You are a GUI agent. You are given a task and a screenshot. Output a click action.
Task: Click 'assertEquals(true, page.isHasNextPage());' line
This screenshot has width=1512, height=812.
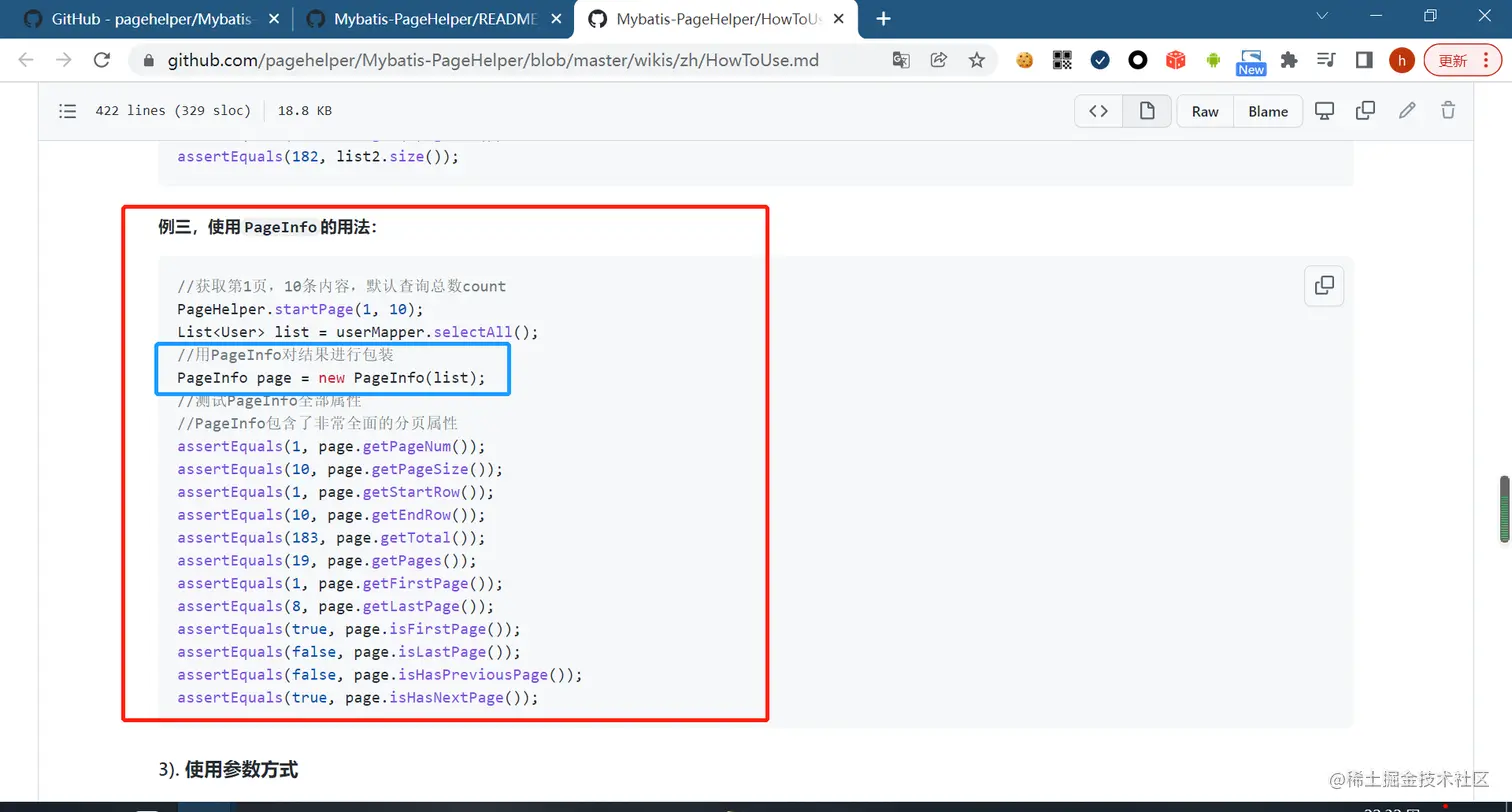(x=358, y=698)
